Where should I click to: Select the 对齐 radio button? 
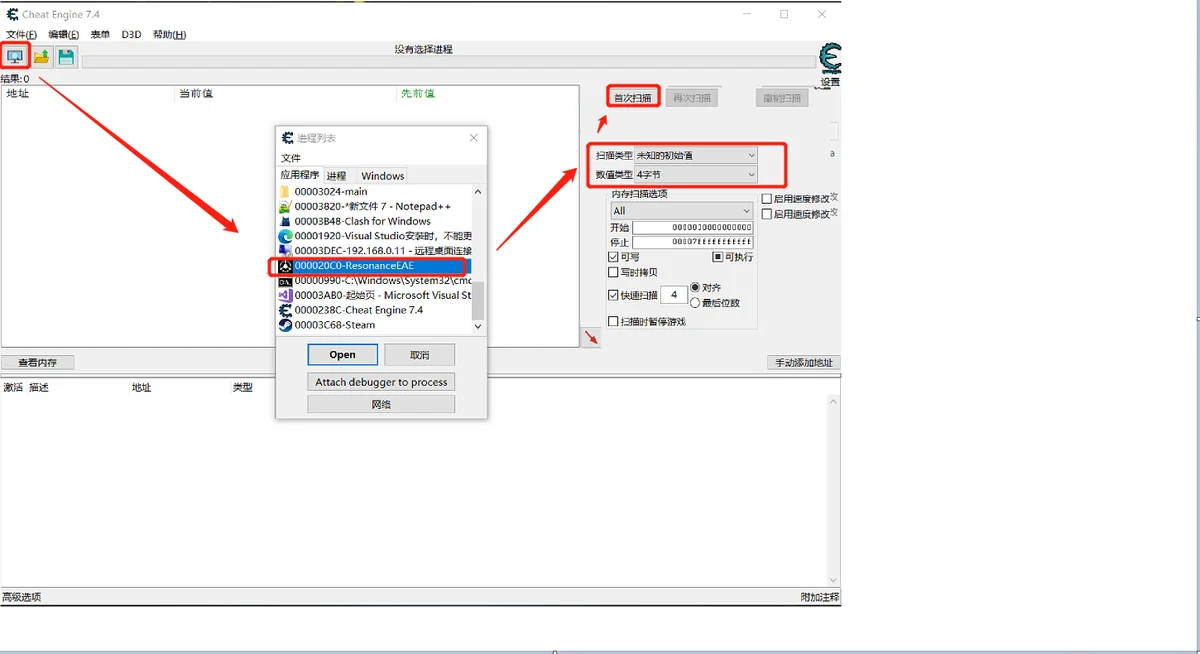695,288
